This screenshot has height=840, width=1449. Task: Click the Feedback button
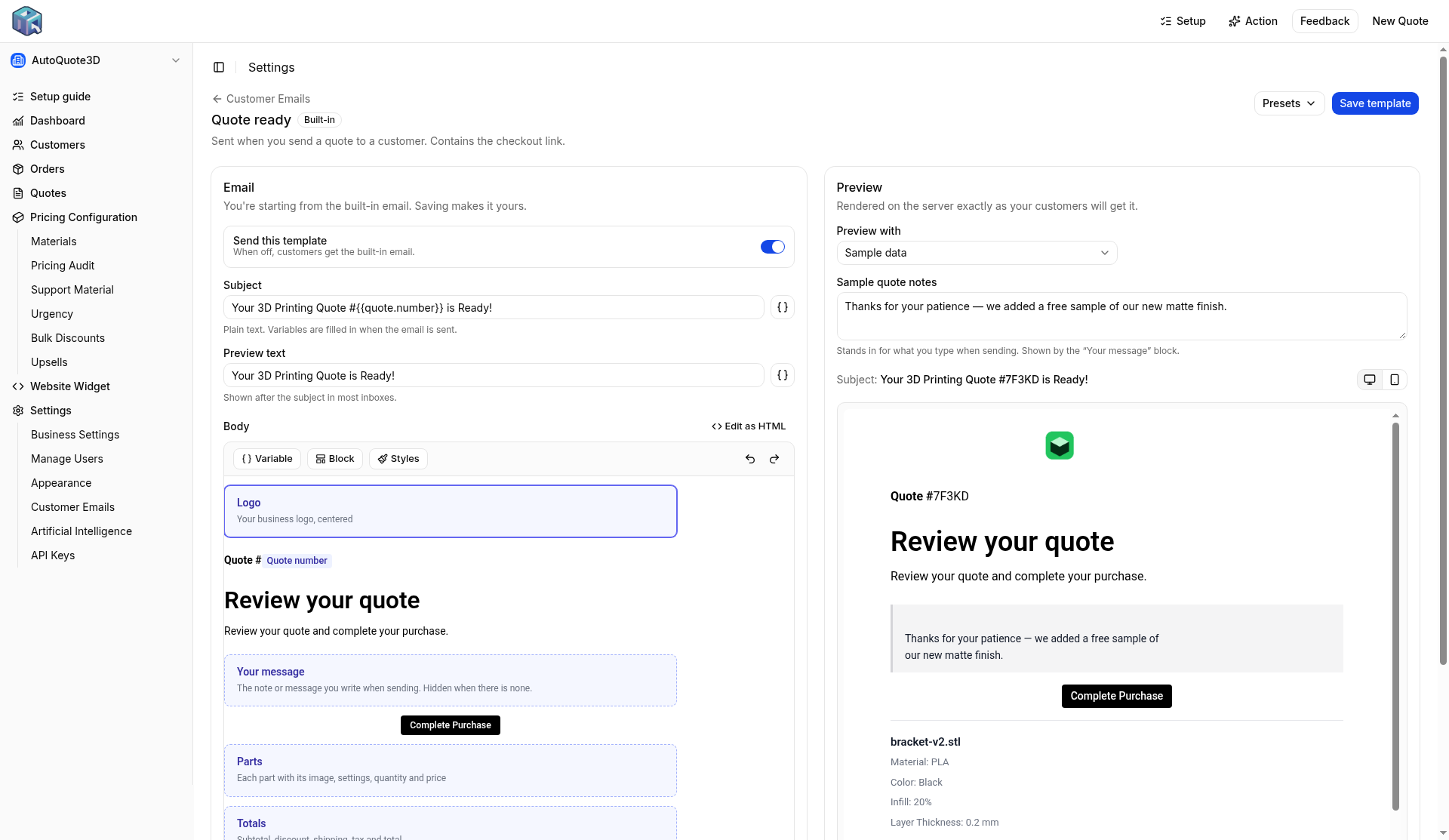(x=1324, y=21)
